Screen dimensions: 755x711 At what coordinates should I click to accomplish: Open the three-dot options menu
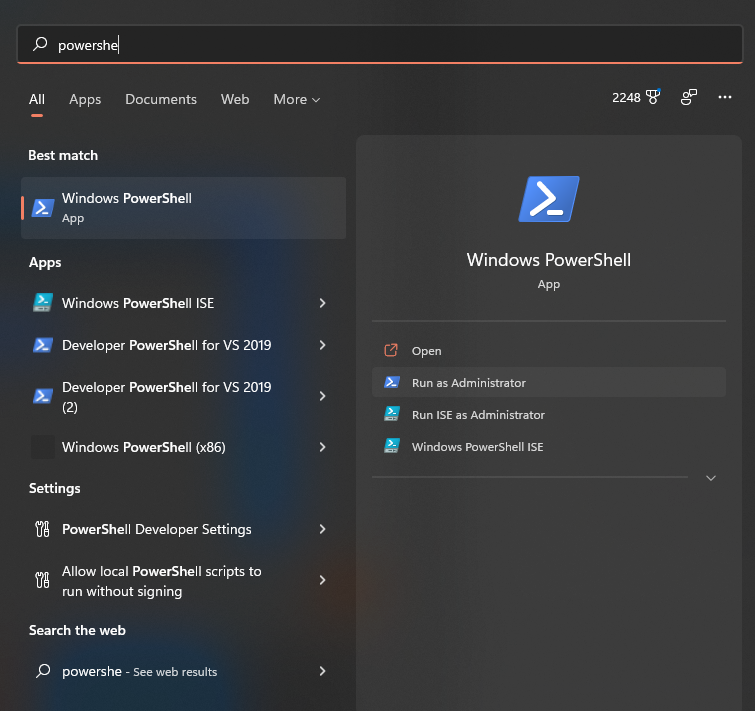tap(725, 97)
